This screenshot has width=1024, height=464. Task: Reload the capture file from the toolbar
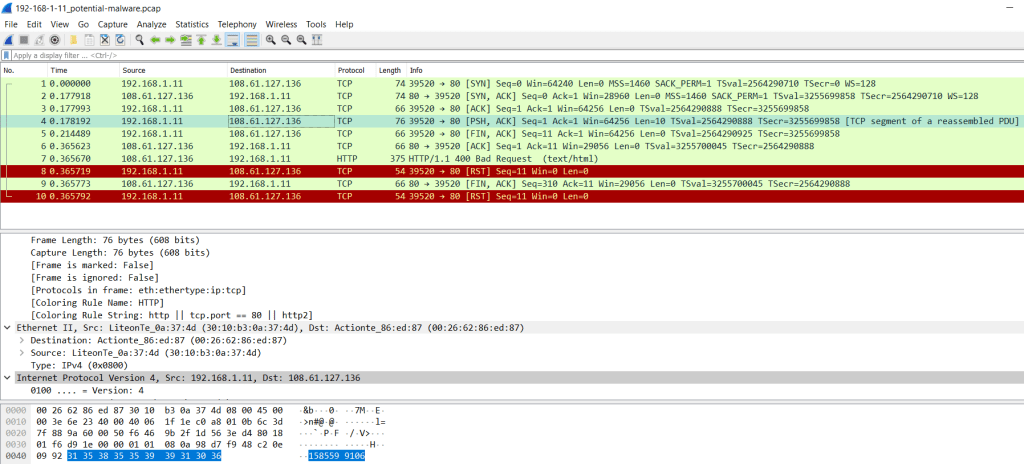[x=119, y=39]
